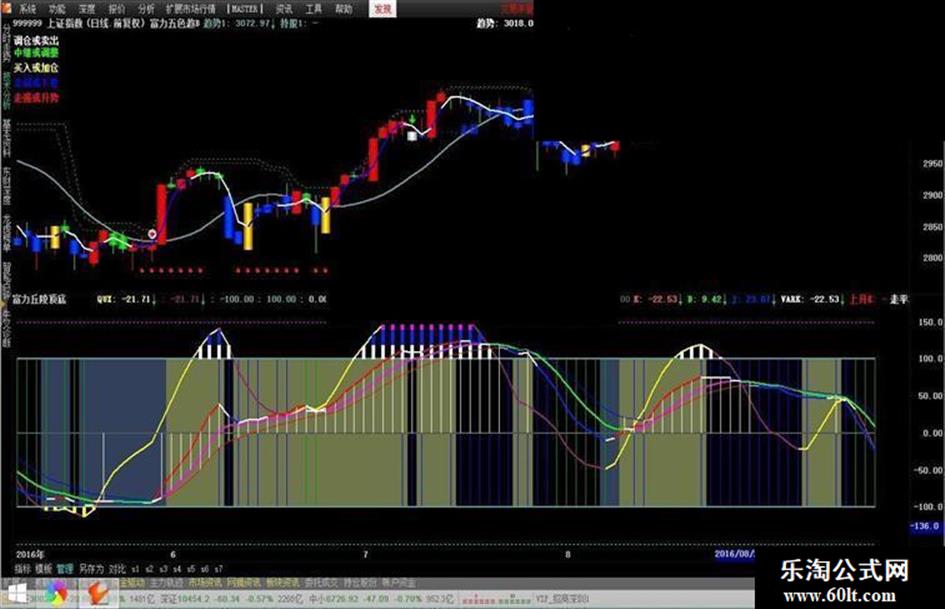Click the 富力五色趋势 main indicator label
The height and width of the screenshot is (609, 945).
coord(175,24)
